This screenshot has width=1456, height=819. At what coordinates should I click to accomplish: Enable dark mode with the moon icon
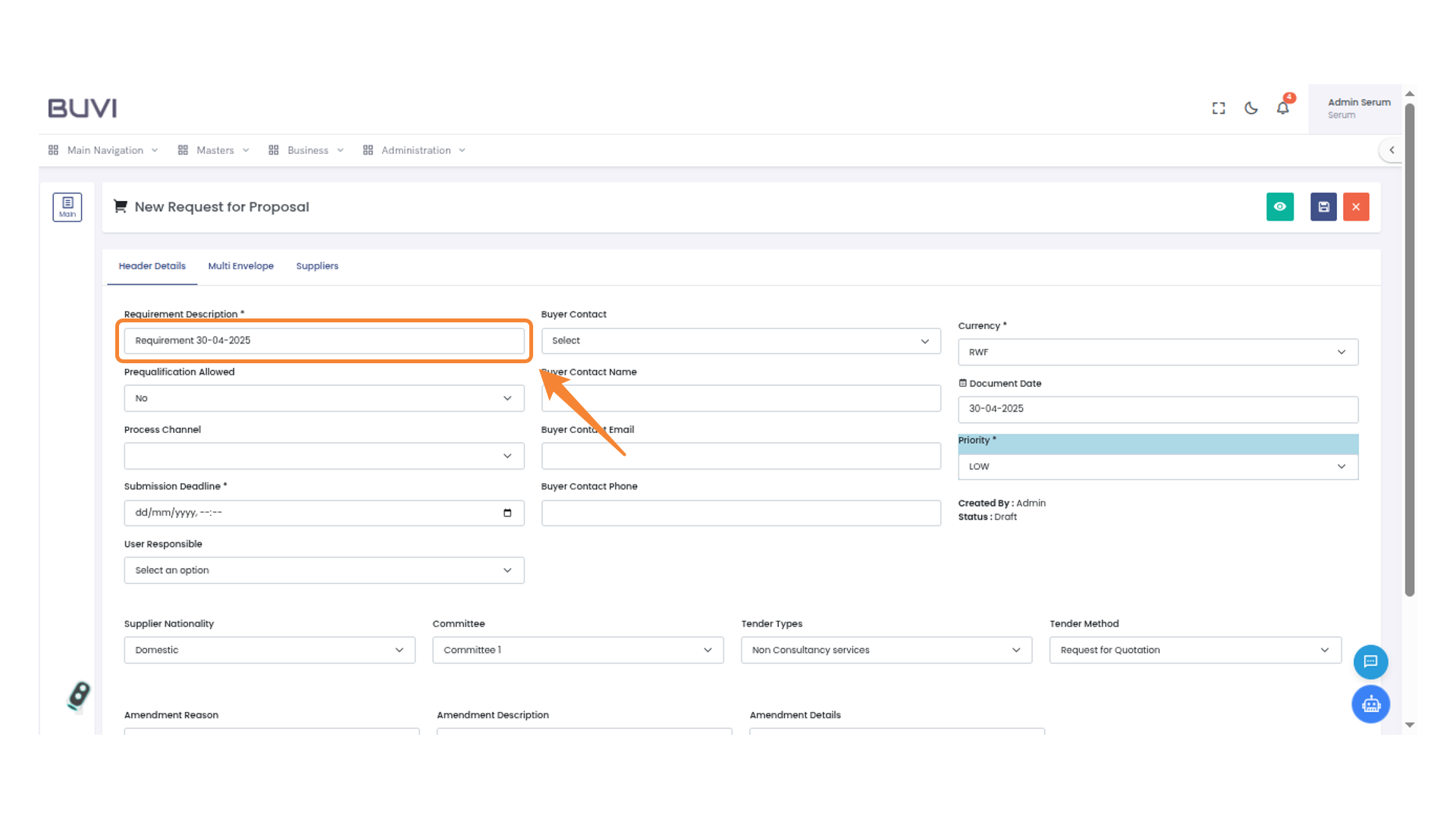pyautogui.click(x=1250, y=108)
